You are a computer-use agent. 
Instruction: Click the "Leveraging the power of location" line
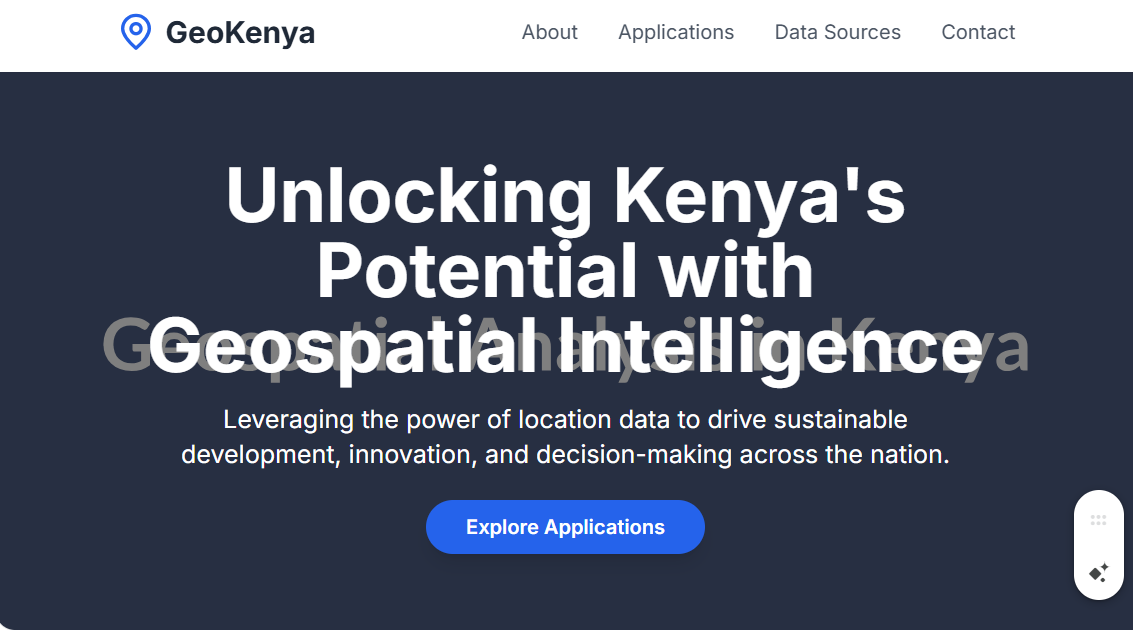[x=565, y=419]
